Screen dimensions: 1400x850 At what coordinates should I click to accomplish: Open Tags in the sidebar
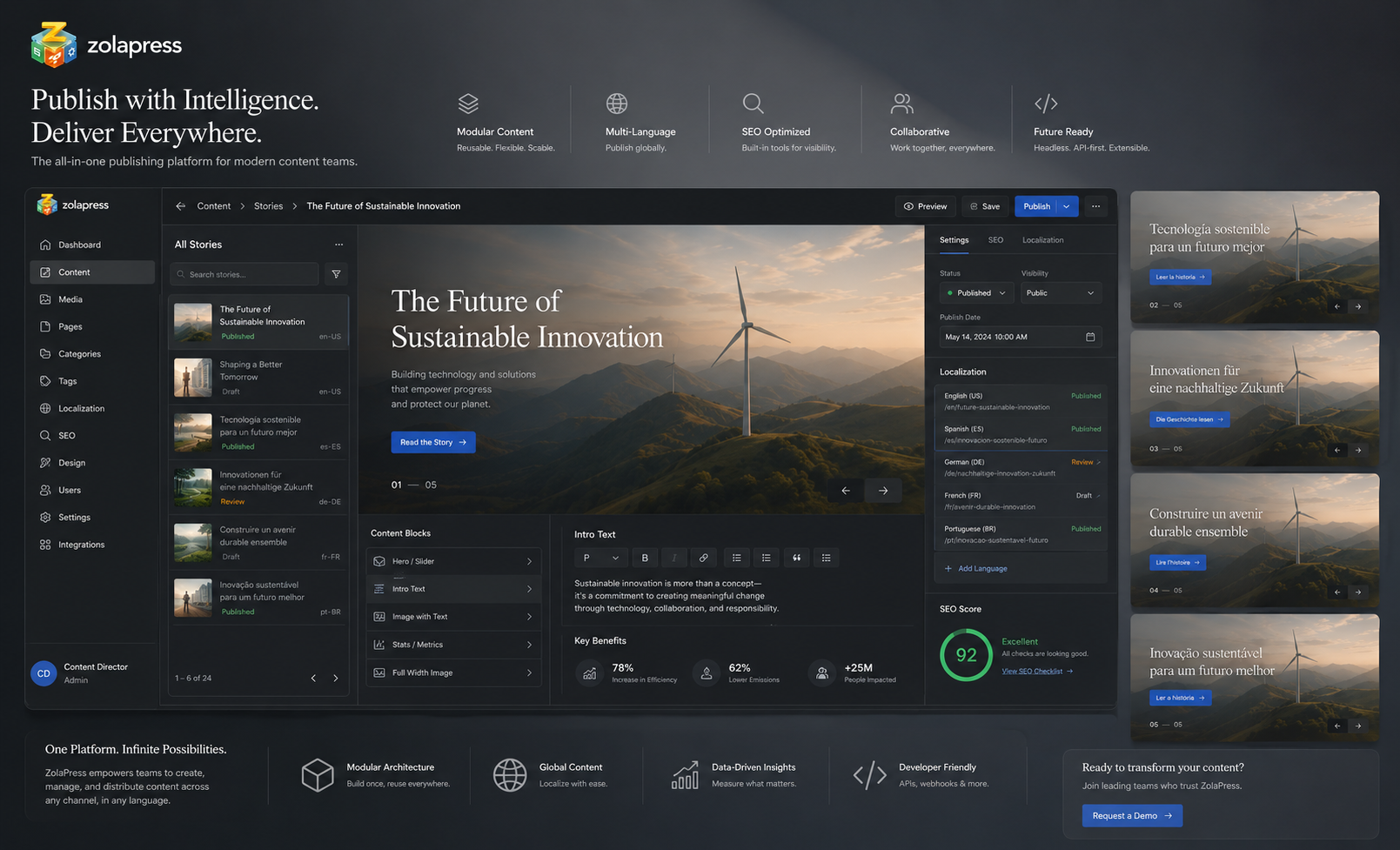[92, 381]
